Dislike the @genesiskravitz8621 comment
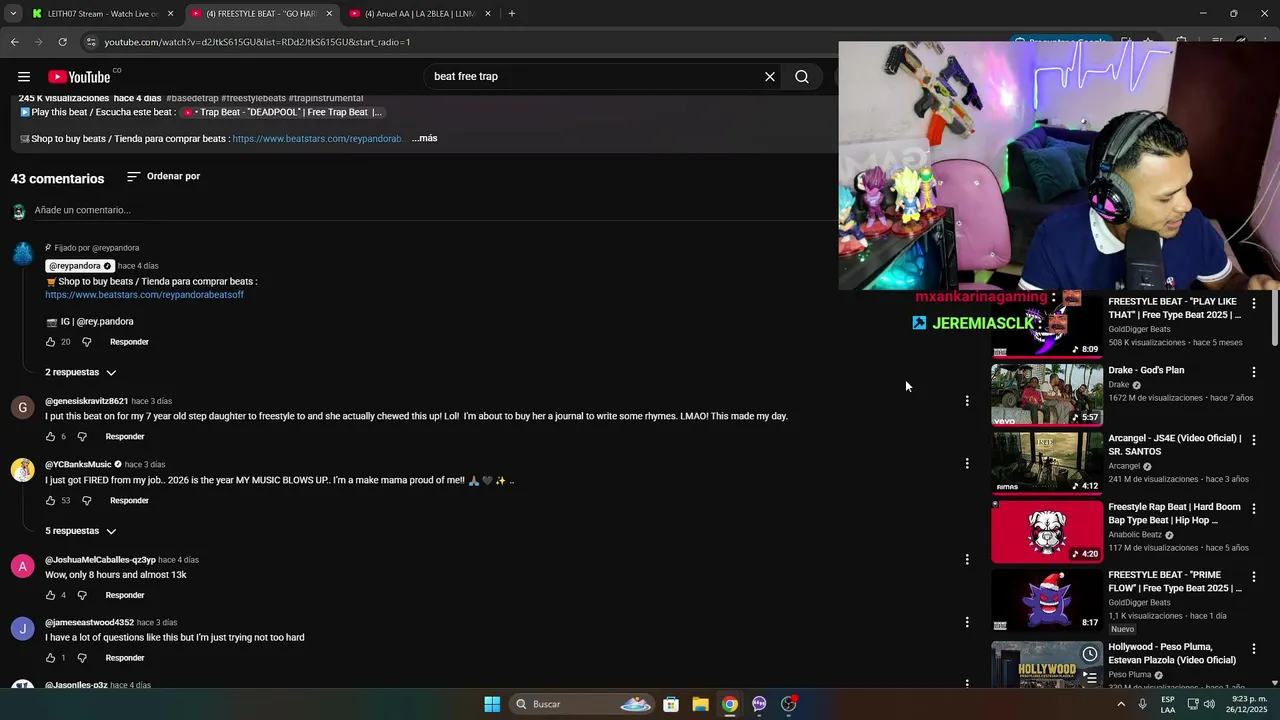The image size is (1280, 720). click(83, 437)
